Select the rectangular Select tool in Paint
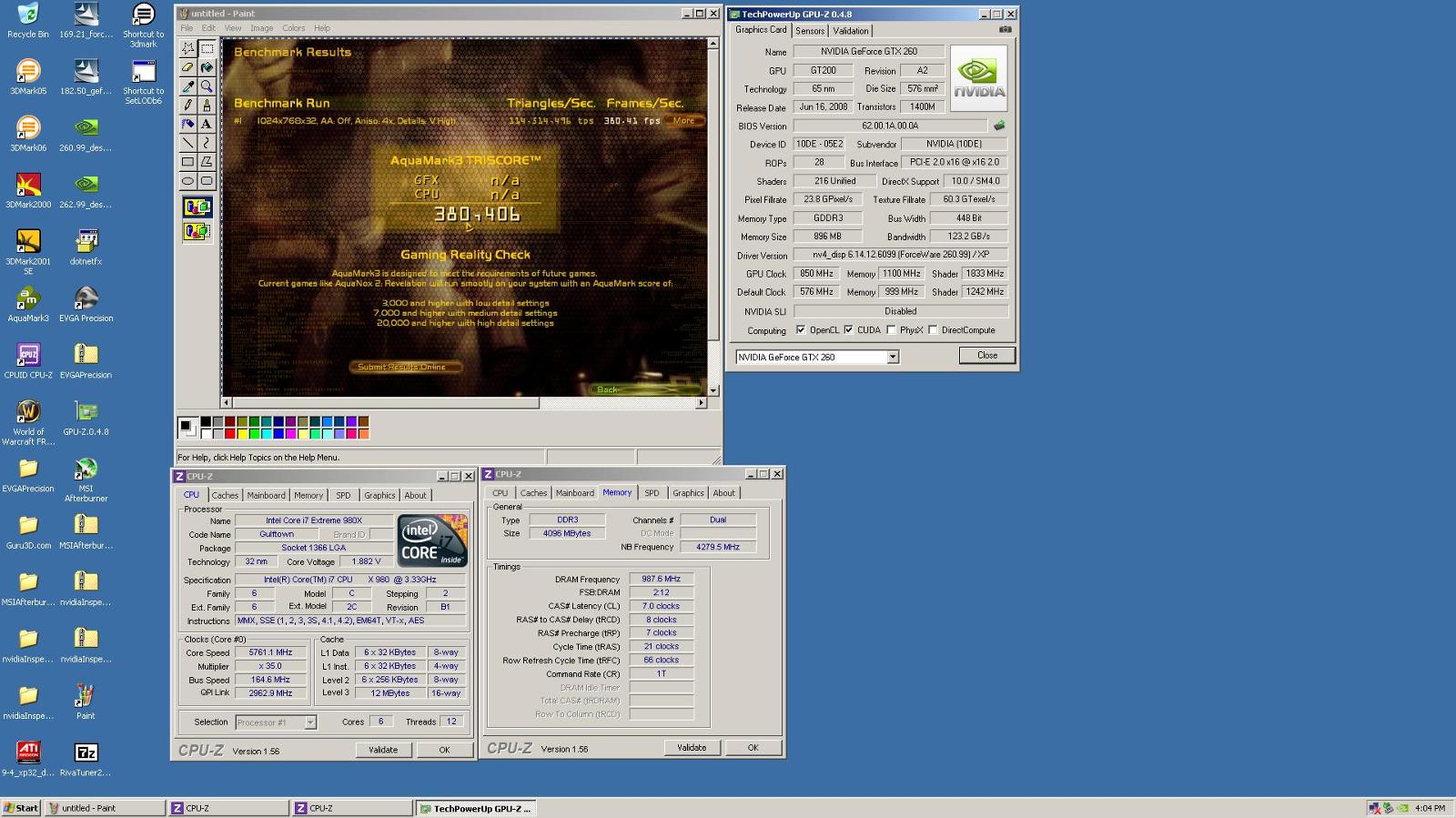This screenshot has width=1456, height=818. (x=207, y=48)
